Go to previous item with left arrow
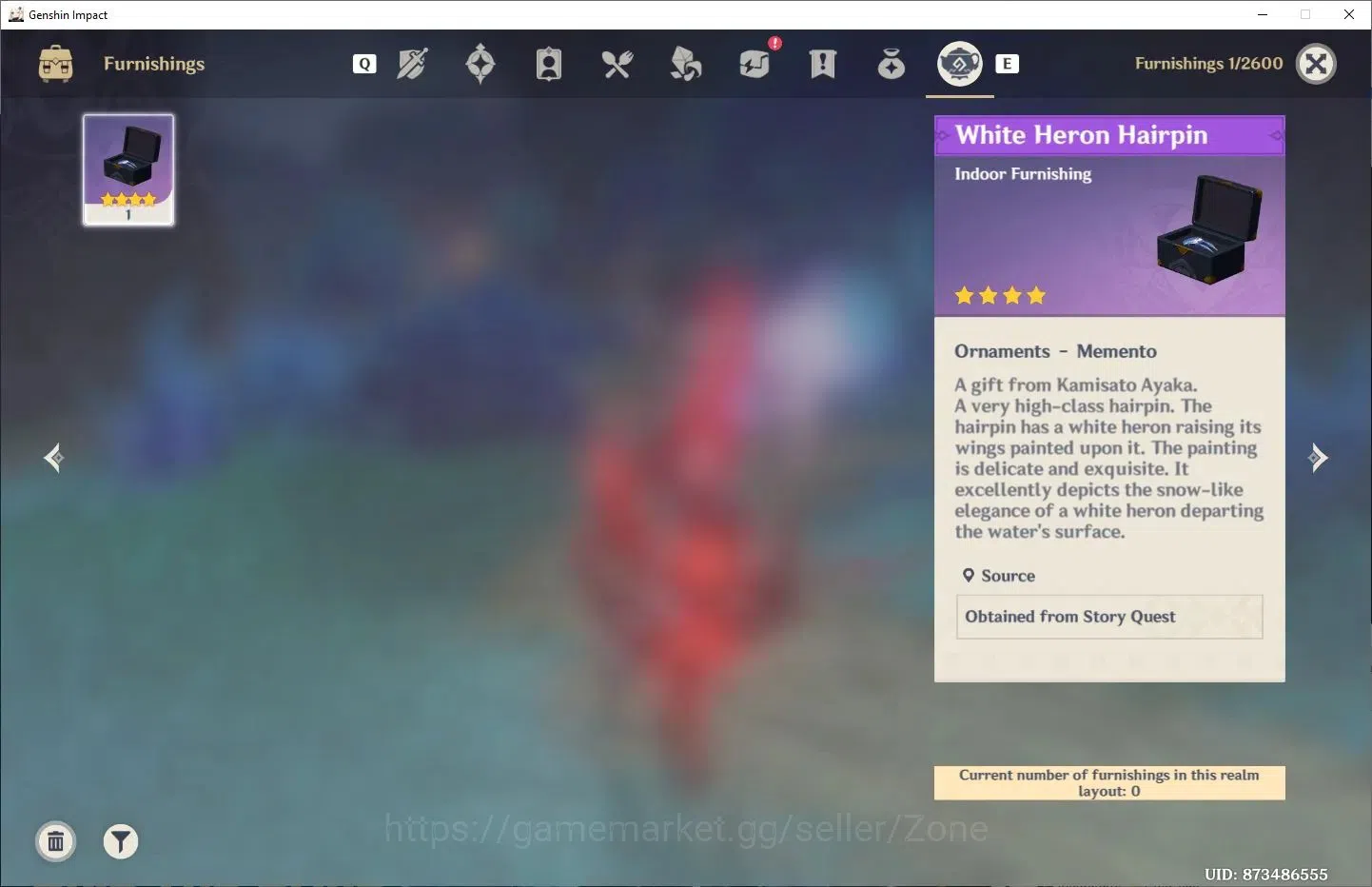This screenshot has height=887, width=1372. click(53, 458)
